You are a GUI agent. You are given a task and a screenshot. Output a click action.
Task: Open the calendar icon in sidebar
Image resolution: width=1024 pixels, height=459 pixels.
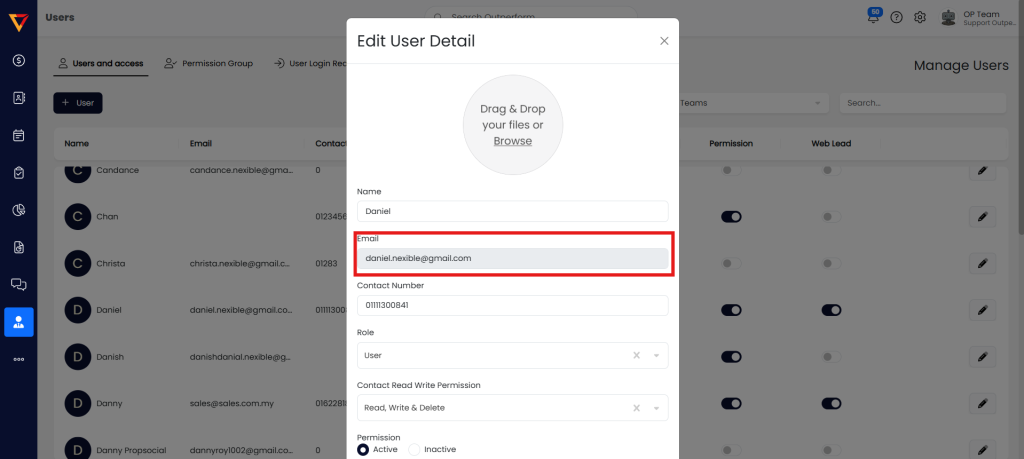18,135
